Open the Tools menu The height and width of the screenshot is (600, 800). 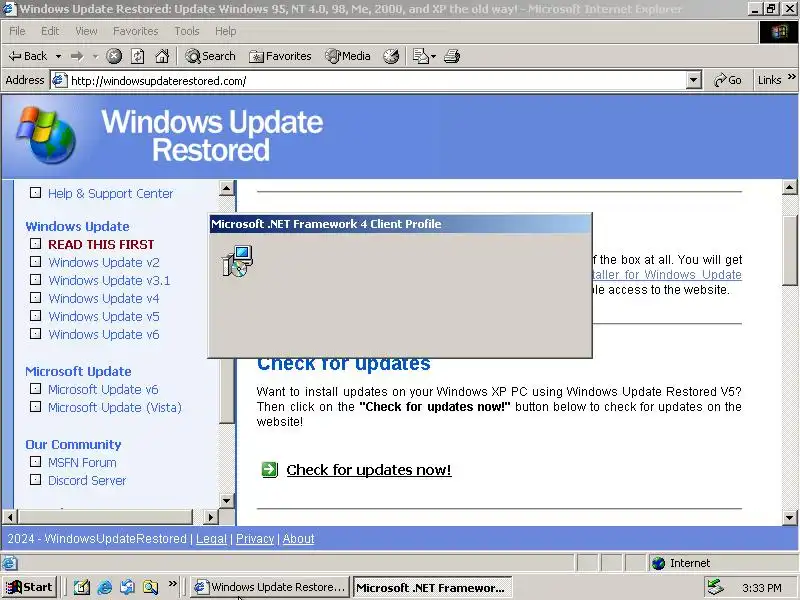coord(187,31)
